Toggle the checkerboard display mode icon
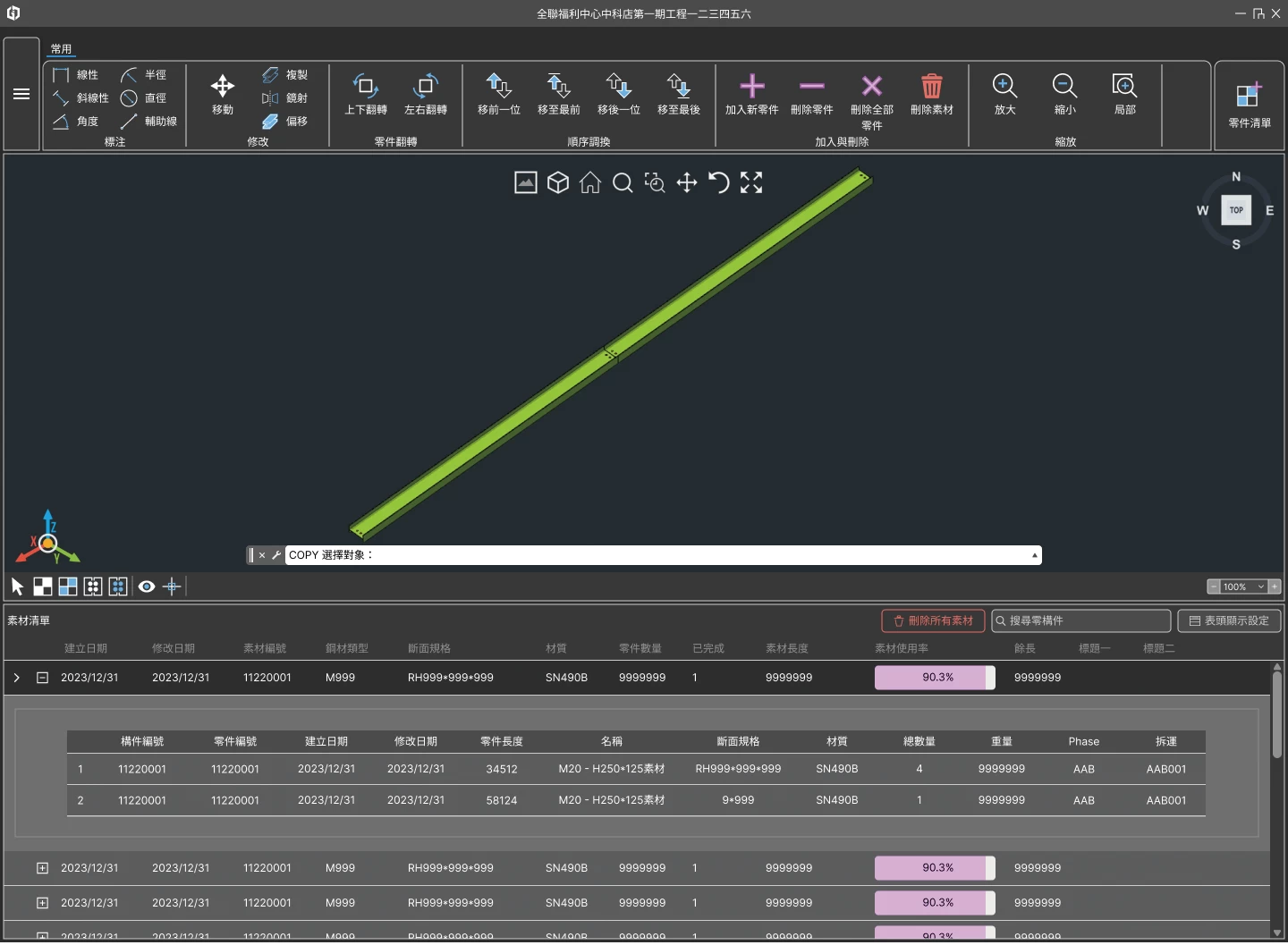 tap(42, 586)
